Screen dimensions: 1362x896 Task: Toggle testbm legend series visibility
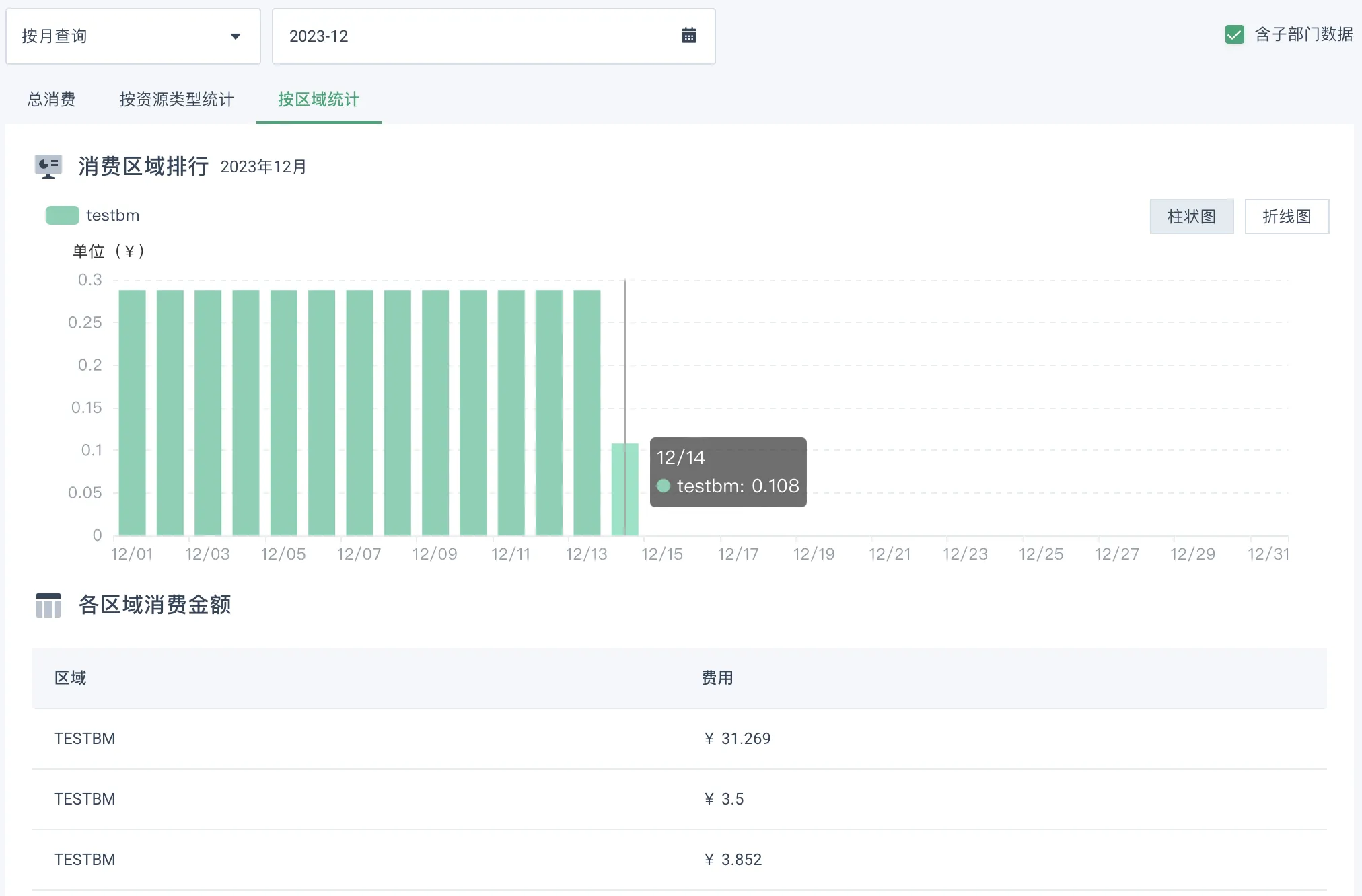[x=112, y=215]
